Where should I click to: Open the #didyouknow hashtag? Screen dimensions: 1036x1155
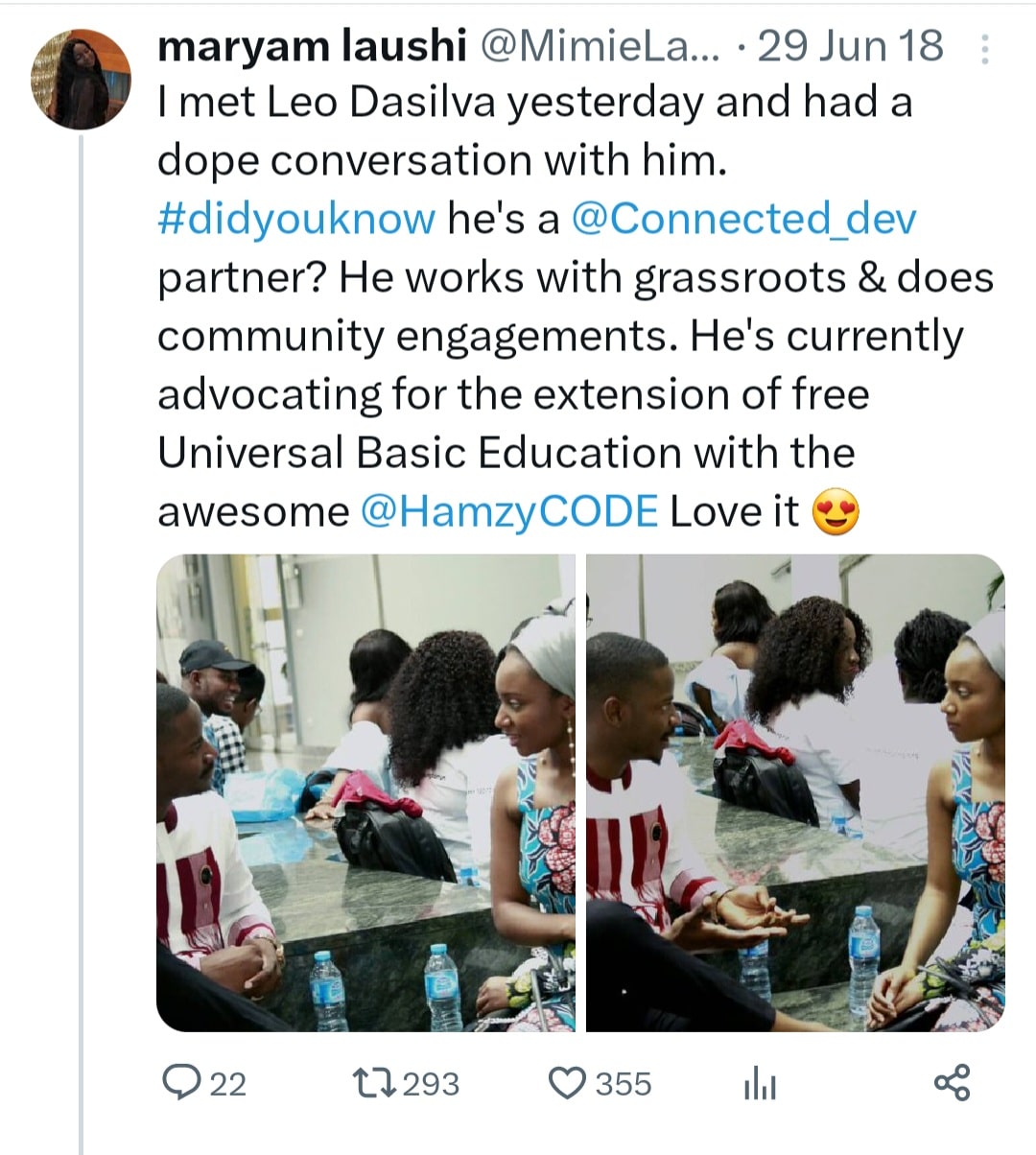tap(295, 220)
